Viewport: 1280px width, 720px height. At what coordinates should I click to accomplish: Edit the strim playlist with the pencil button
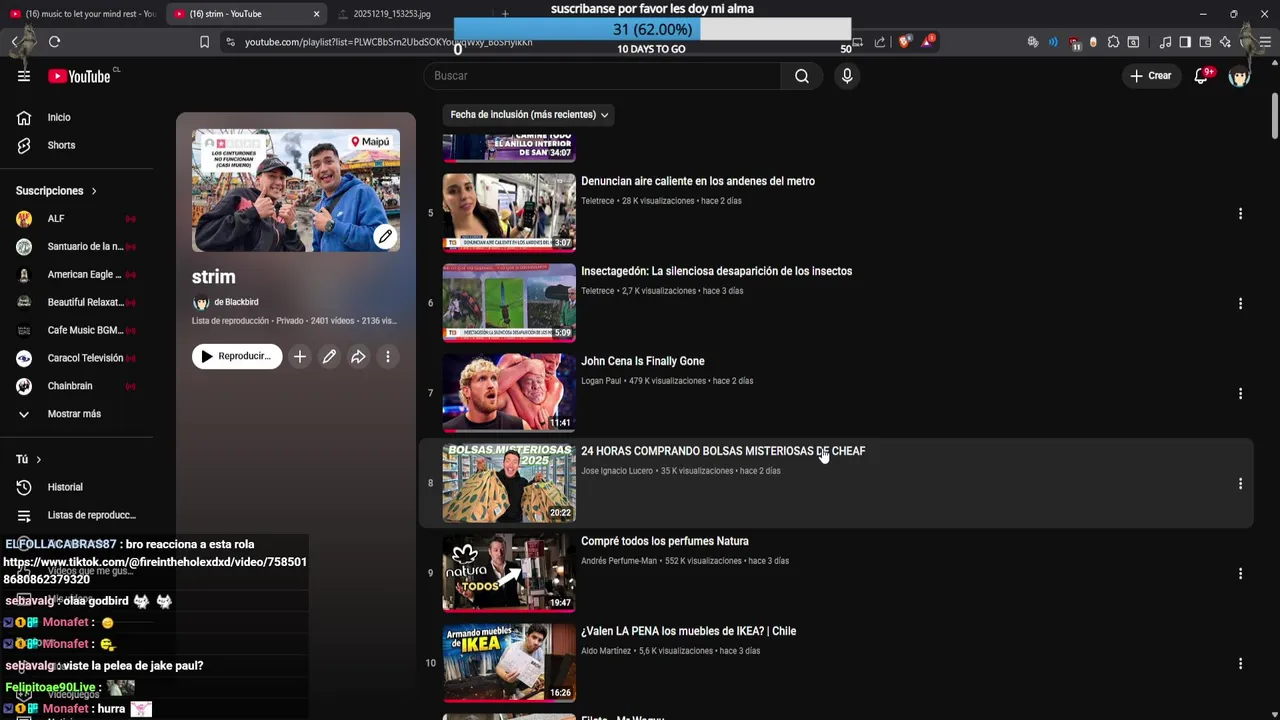329,356
